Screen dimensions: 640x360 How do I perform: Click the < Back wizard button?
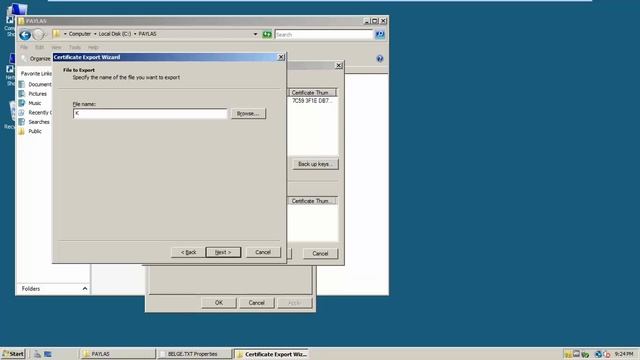point(188,252)
